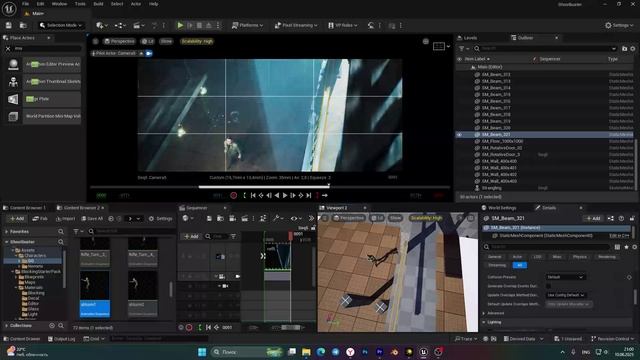The width and height of the screenshot is (640, 360).
Task: Click the Sequencer wrench actions icon
Action: click(x=278, y=218)
